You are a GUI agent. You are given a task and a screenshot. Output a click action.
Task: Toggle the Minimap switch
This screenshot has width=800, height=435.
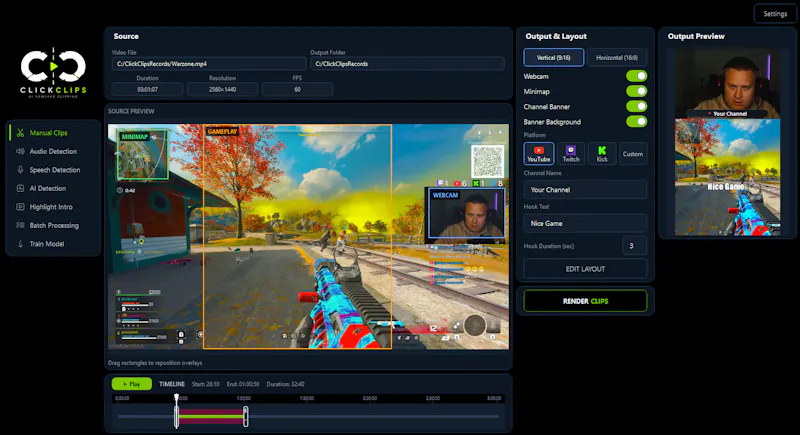tap(636, 91)
